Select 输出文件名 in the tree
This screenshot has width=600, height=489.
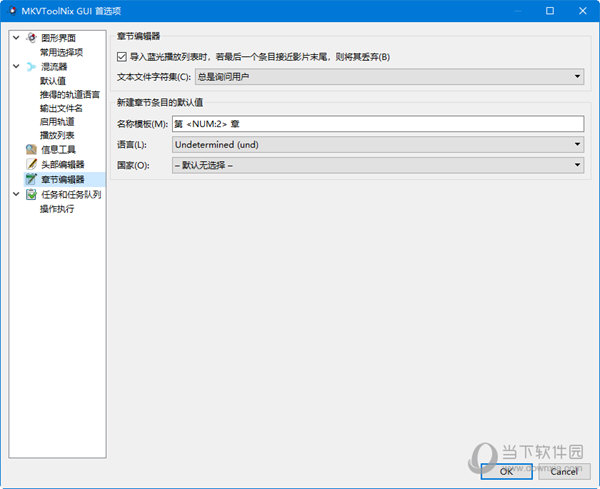tap(61, 108)
